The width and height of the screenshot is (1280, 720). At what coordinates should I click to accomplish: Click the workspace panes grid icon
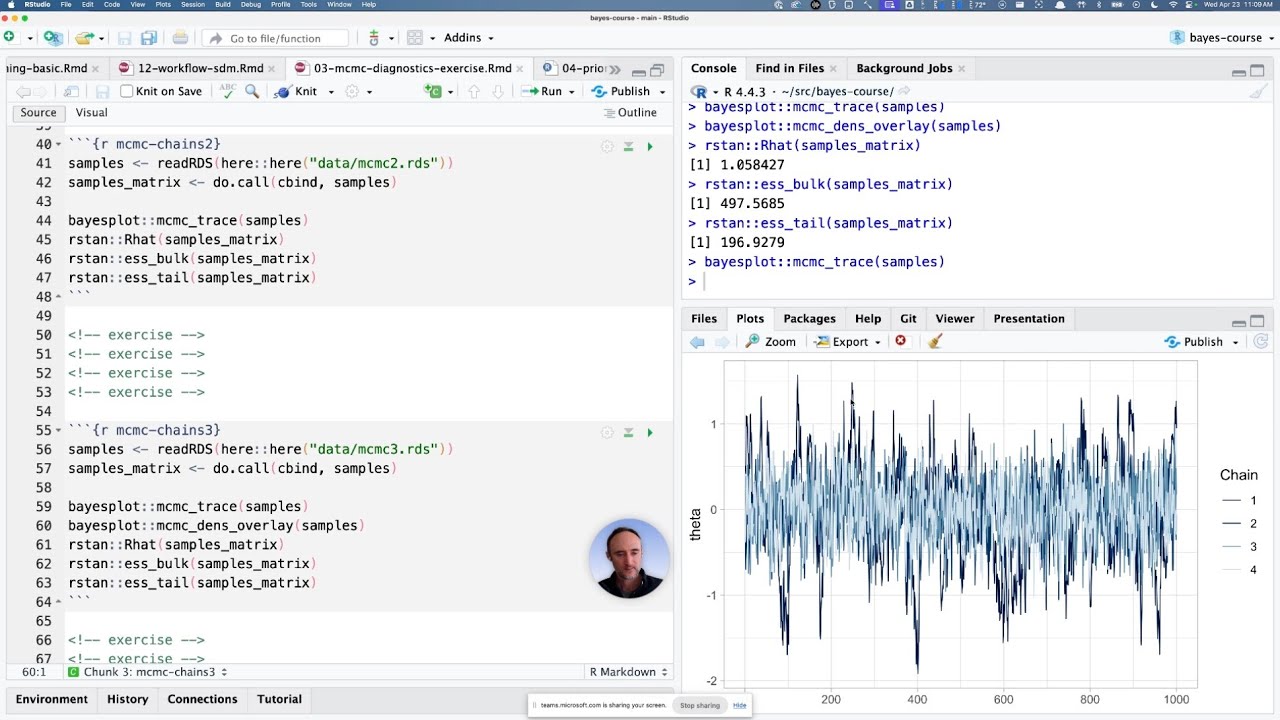(415, 38)
